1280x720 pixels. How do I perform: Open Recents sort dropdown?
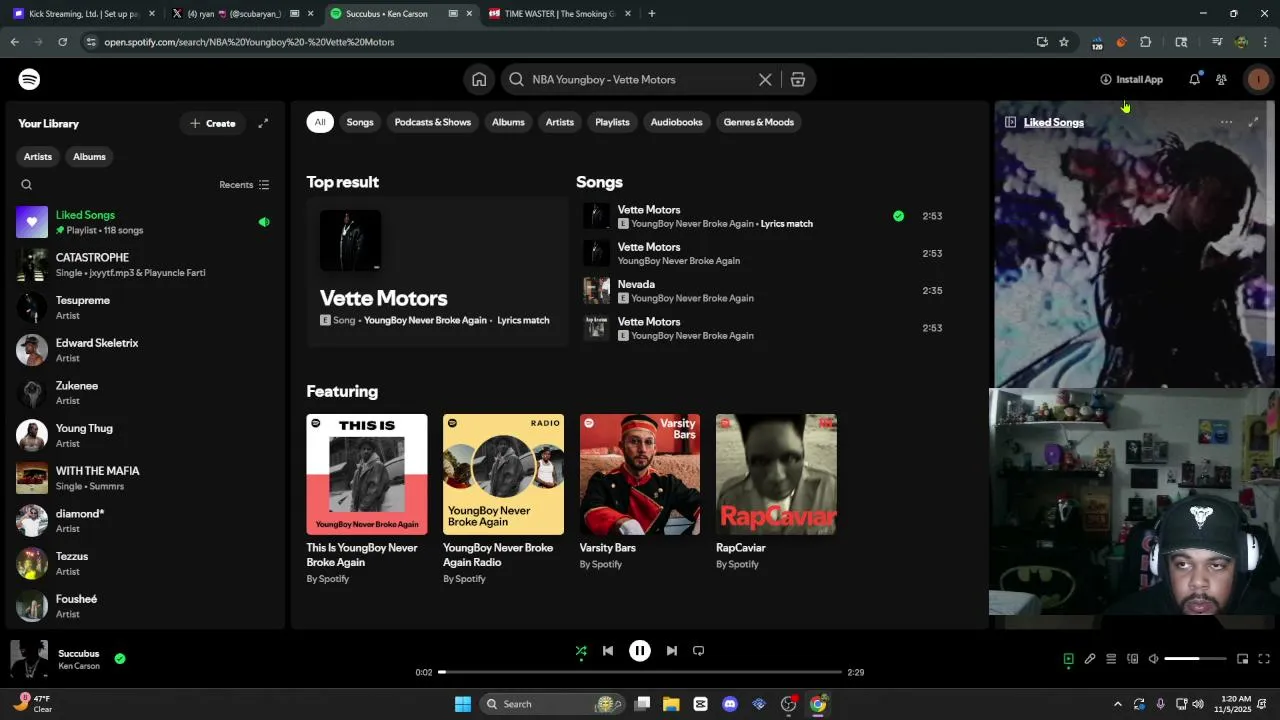point(244,184)
